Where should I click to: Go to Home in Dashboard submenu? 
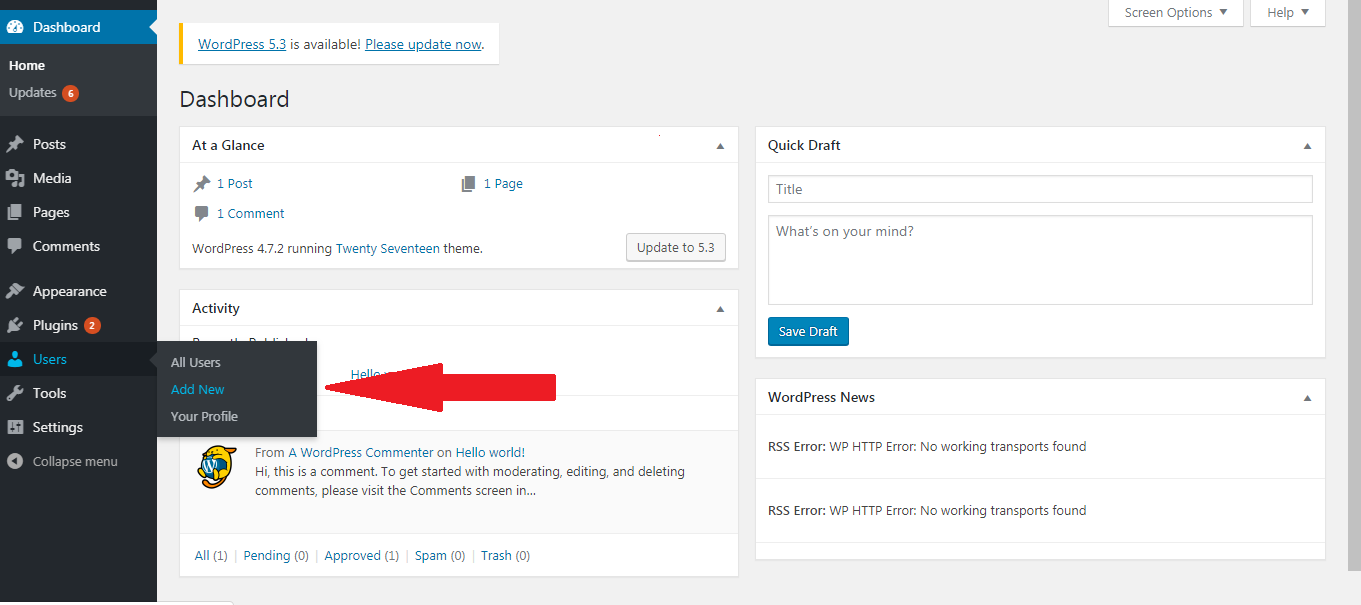[27, 65]
